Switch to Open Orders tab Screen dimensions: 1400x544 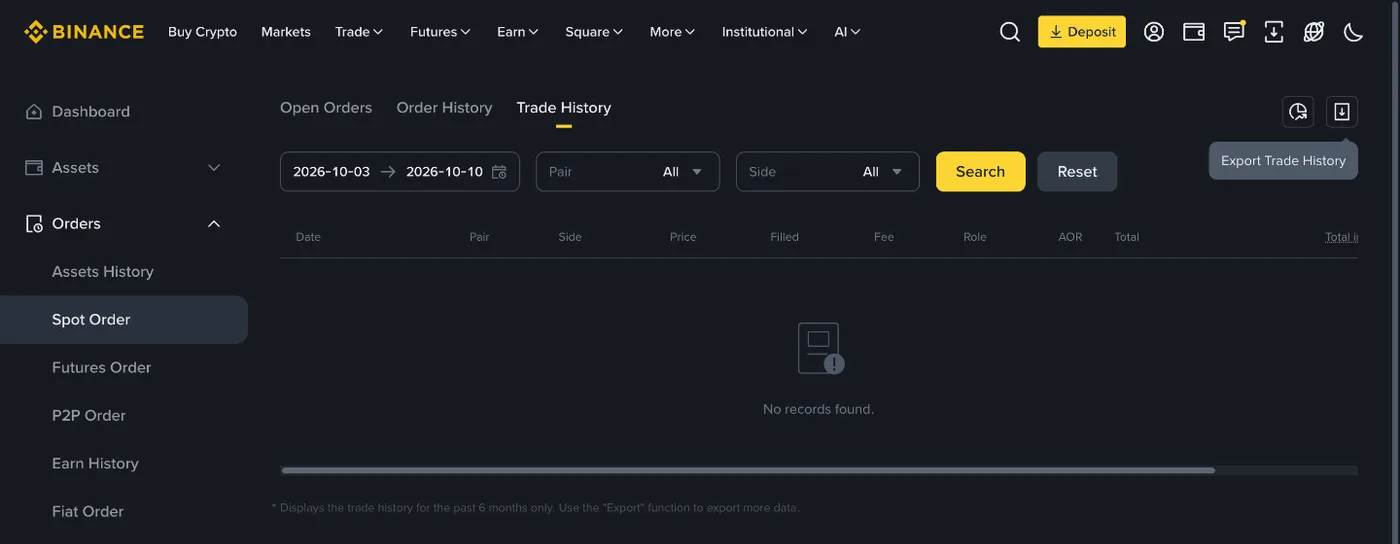point(326,108)
